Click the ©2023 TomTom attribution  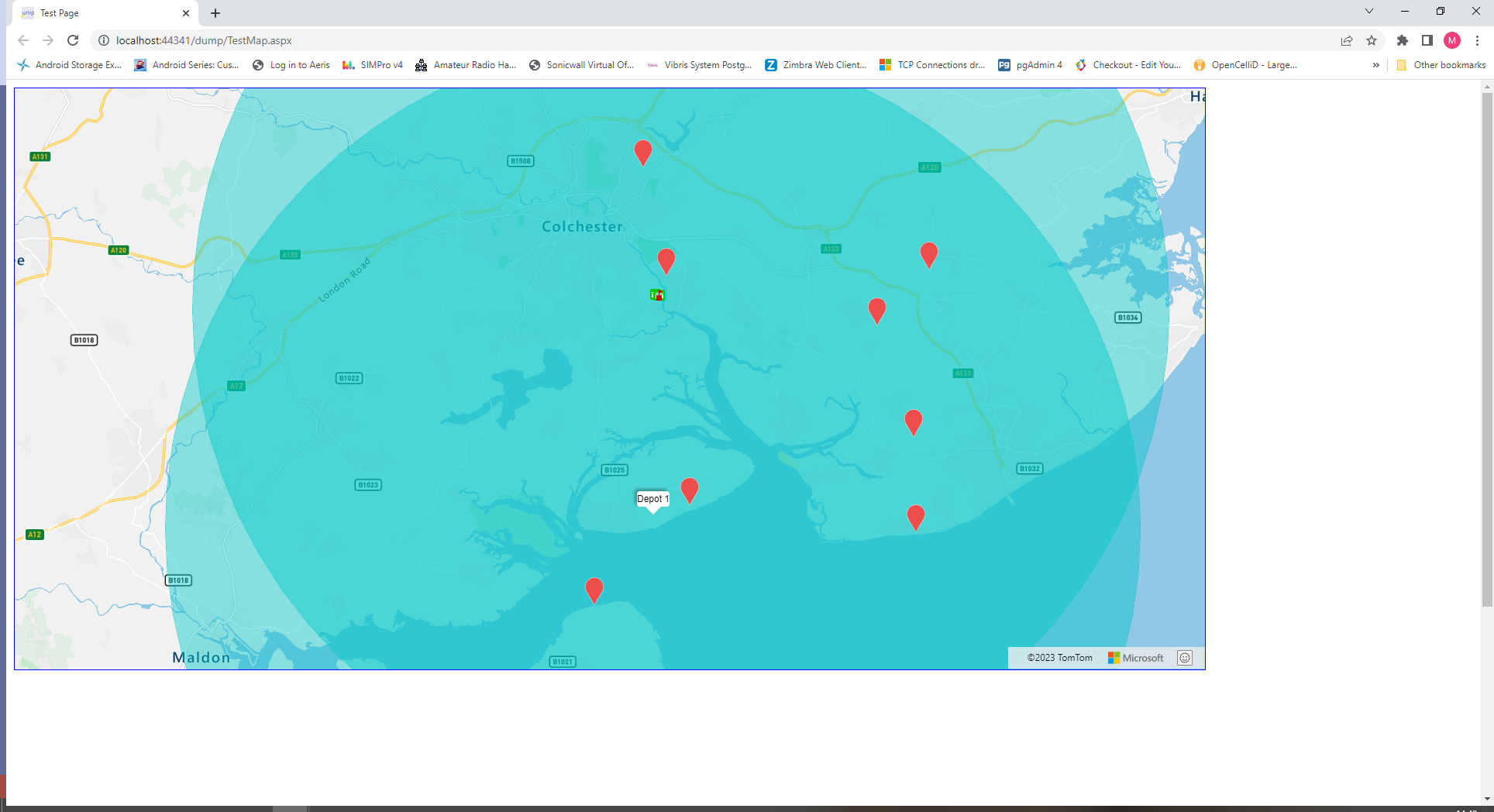[1060, 658]
